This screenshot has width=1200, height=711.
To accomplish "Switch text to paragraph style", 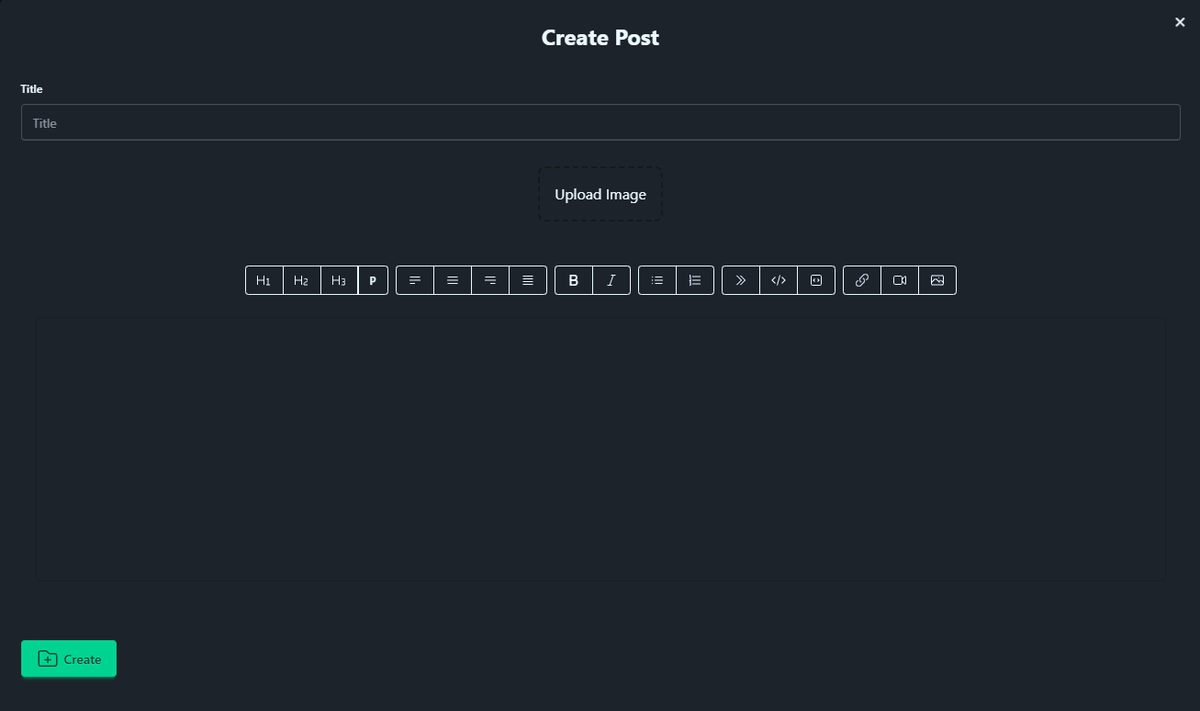I will (373, 280).
